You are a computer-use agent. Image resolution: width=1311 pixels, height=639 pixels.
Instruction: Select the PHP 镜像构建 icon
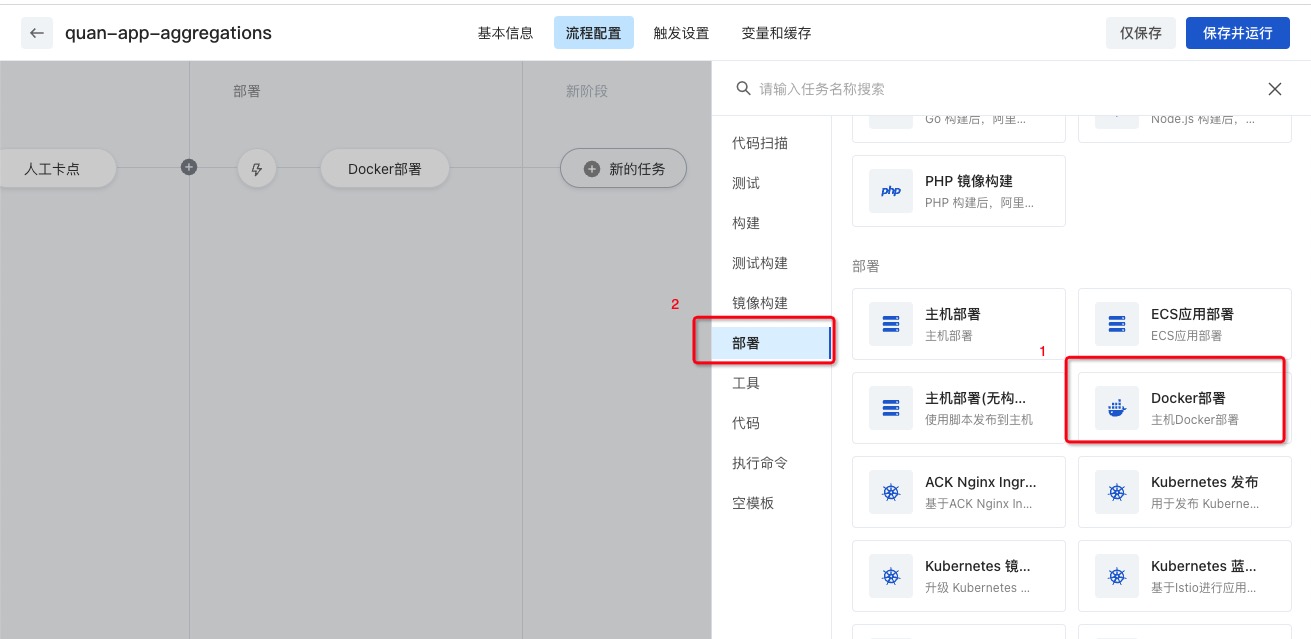[890, 190]
